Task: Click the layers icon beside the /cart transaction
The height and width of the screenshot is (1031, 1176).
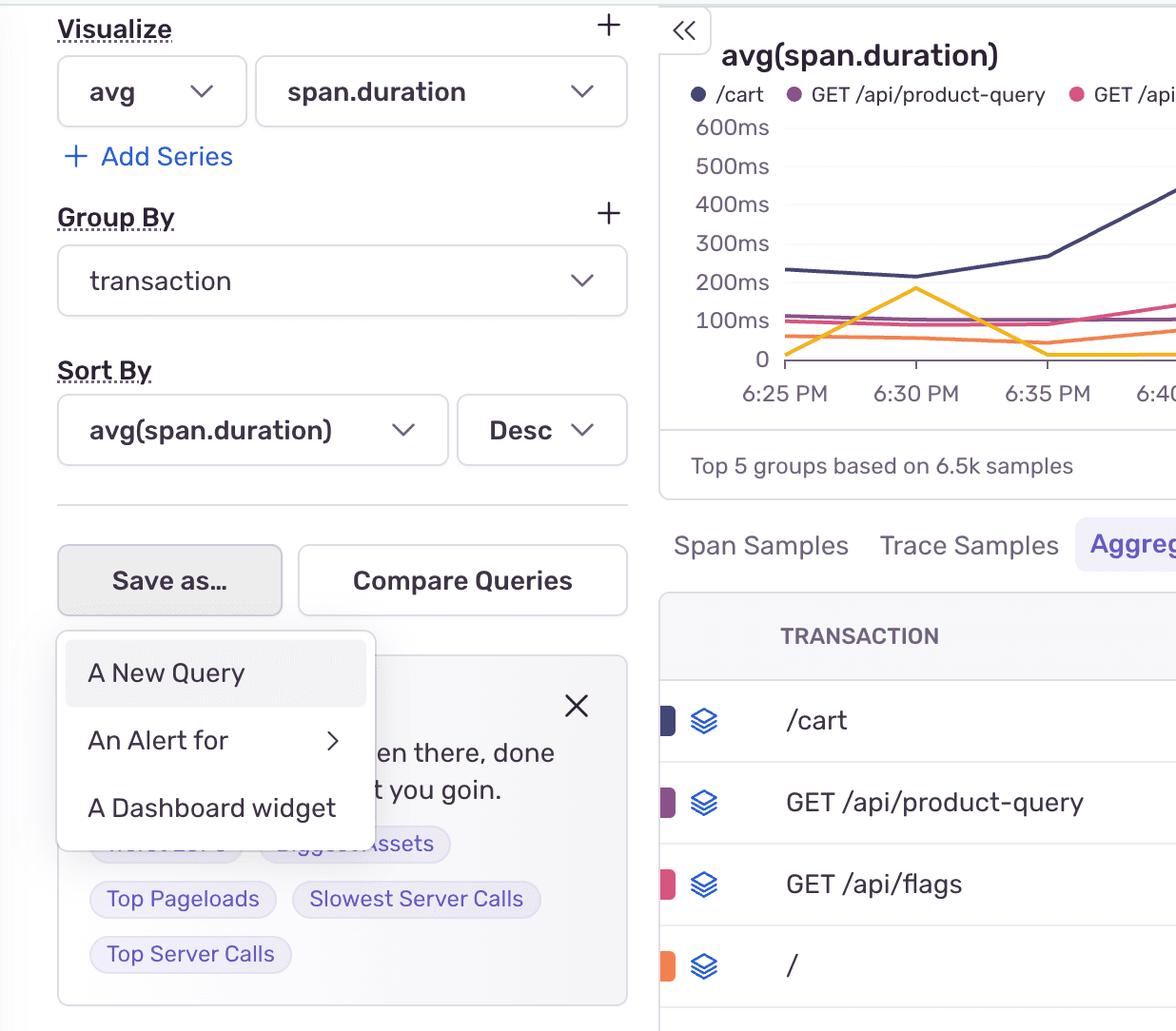Action: [703, 721]
